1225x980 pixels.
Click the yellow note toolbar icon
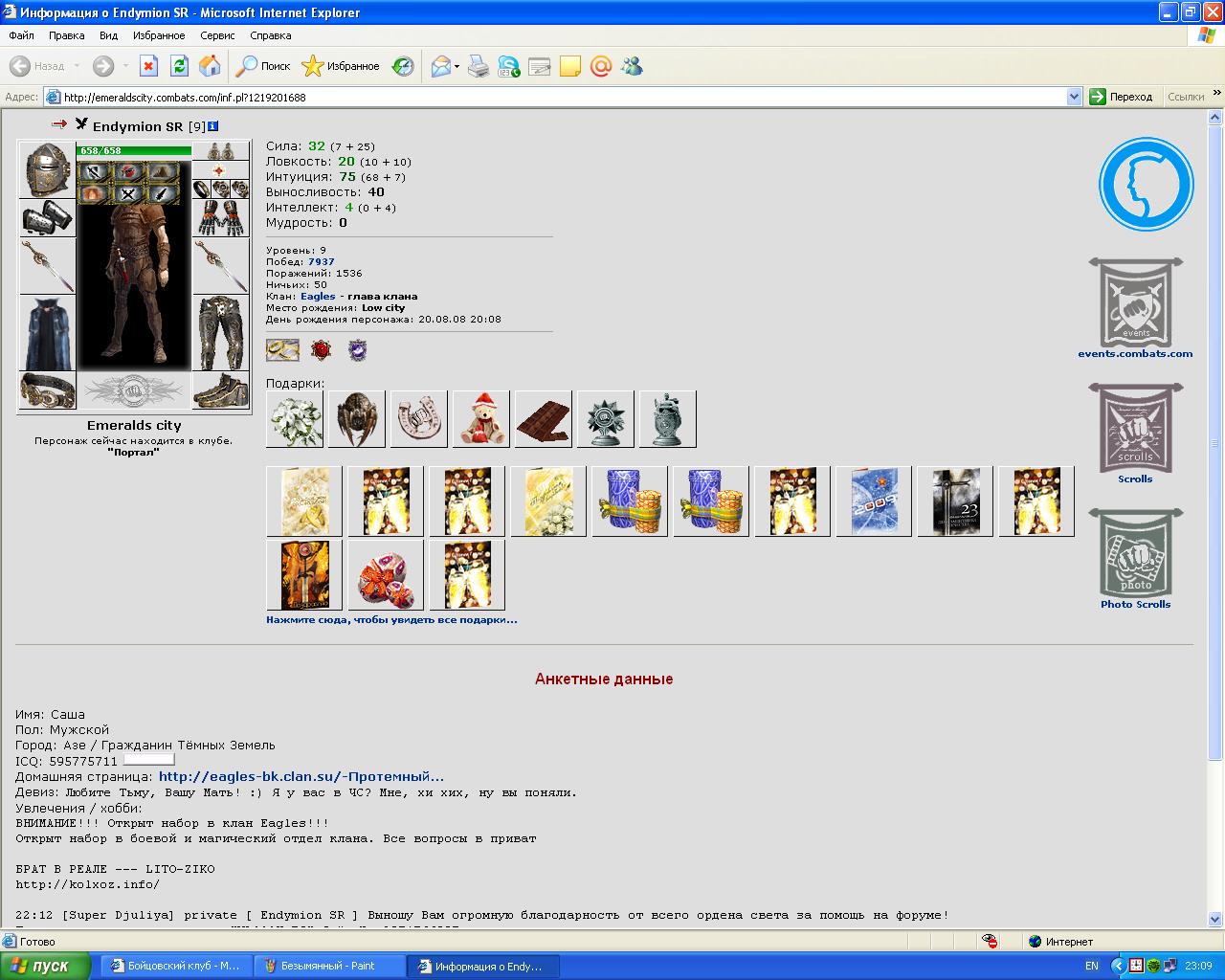(x=569, y=66)
